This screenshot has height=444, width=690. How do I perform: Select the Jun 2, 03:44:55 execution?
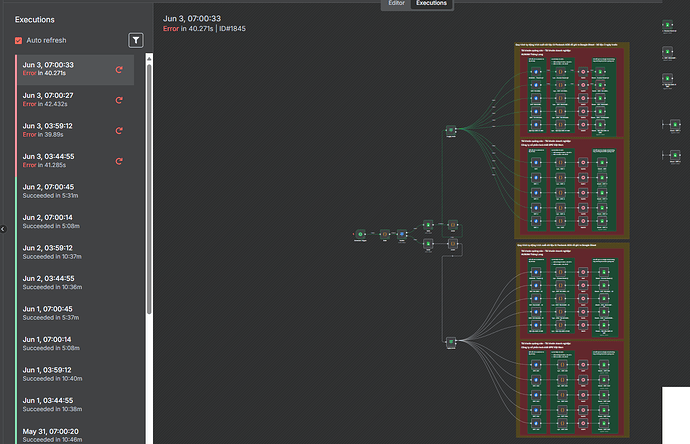(60, 283)
